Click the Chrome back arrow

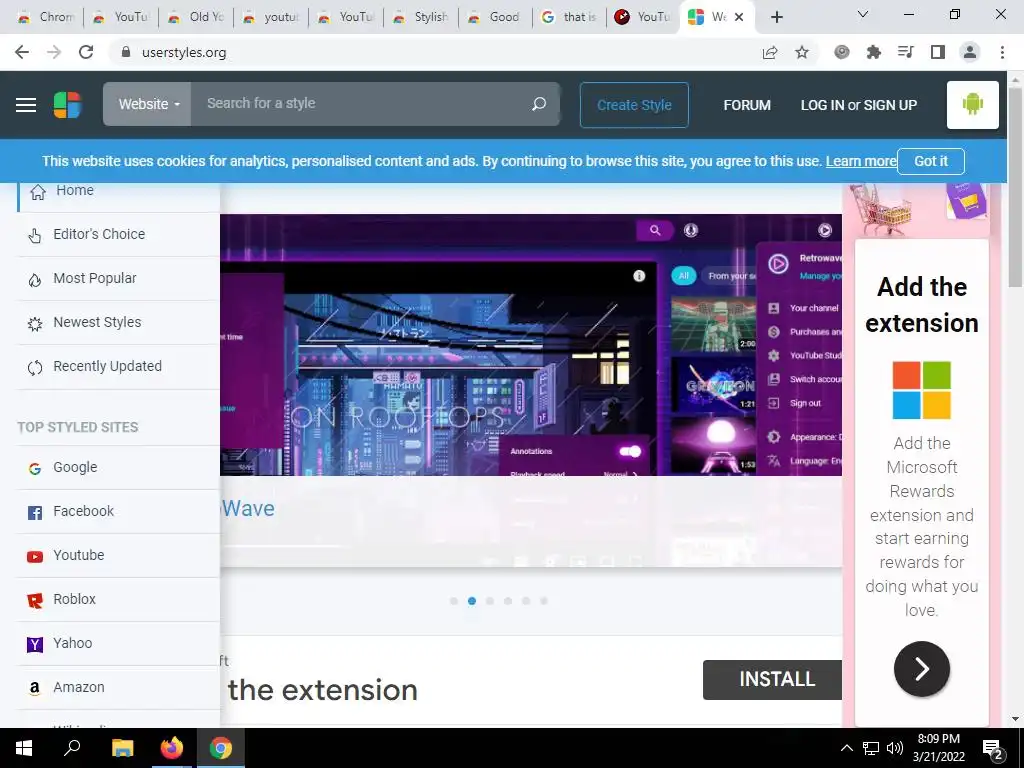click(22, 52)
